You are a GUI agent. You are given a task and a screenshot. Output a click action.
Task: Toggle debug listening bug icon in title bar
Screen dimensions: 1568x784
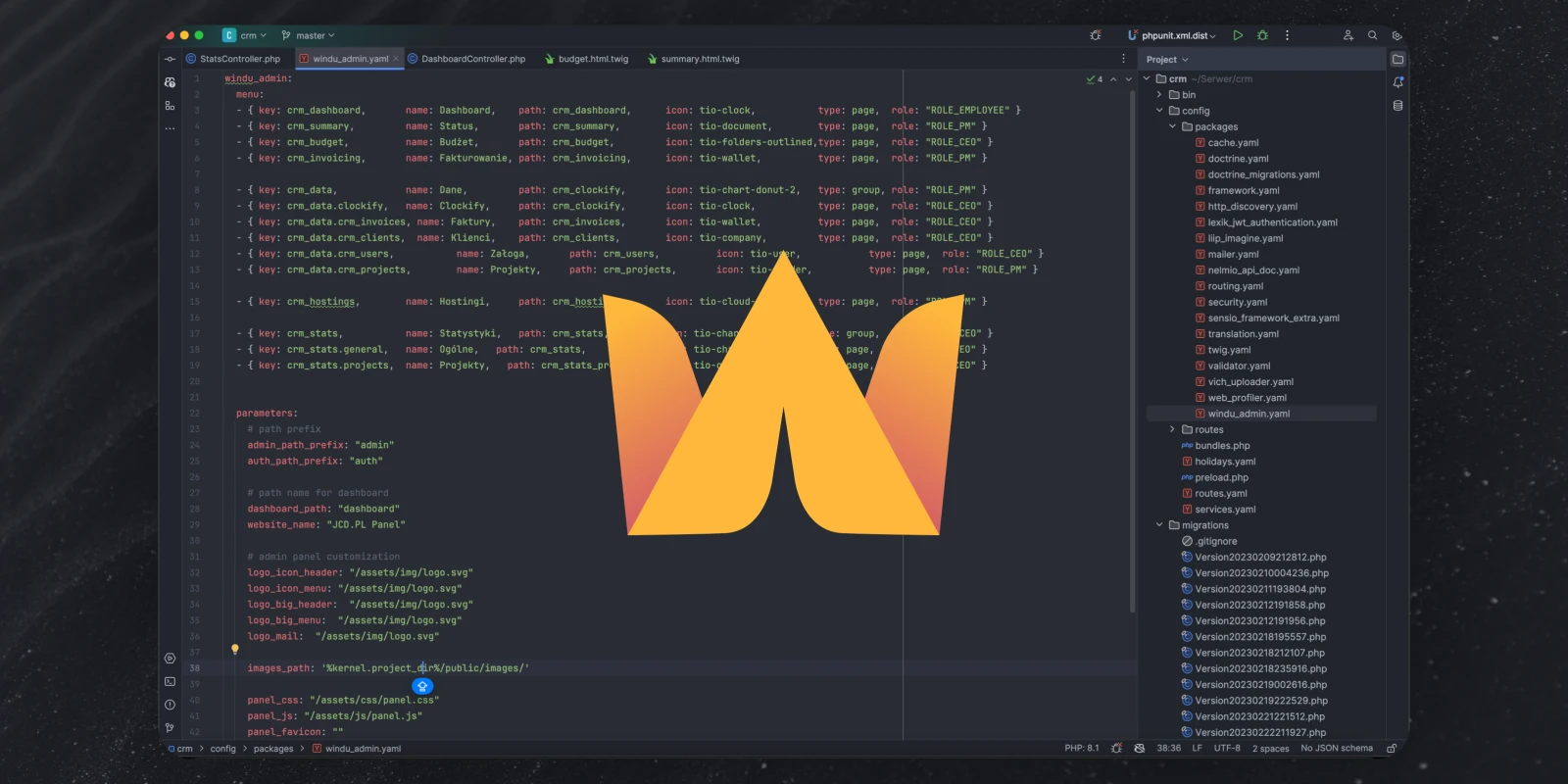[x=1096, y=35]
